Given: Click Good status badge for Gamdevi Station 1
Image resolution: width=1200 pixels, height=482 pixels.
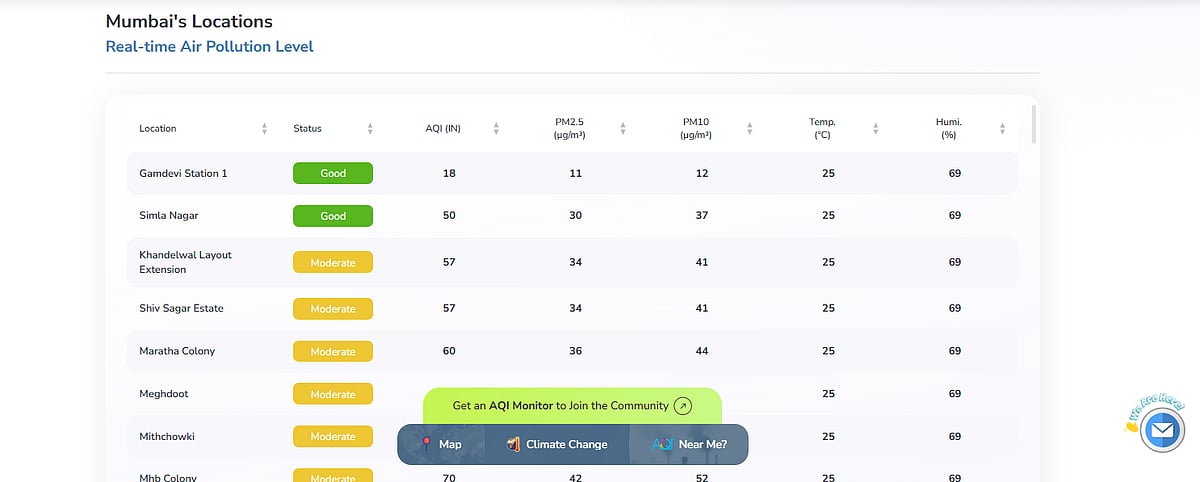Looking at the screenshot, I should (x=333, y=173).
